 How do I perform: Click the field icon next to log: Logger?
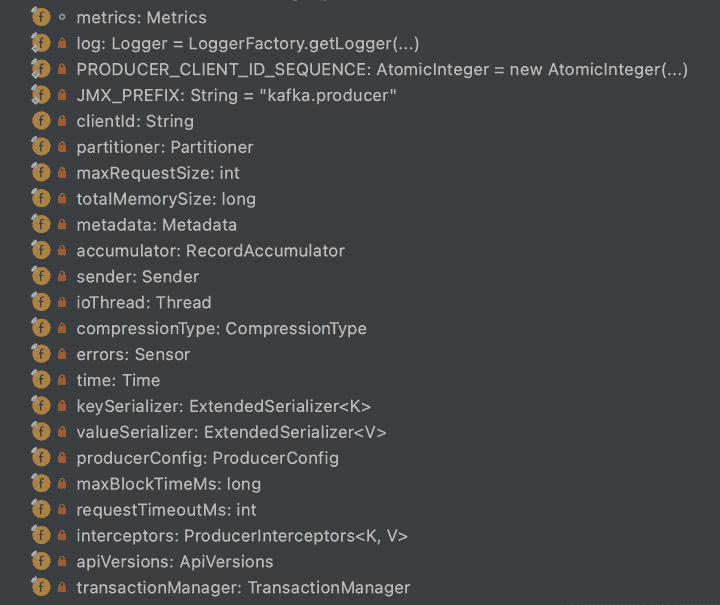coord(41,43)
